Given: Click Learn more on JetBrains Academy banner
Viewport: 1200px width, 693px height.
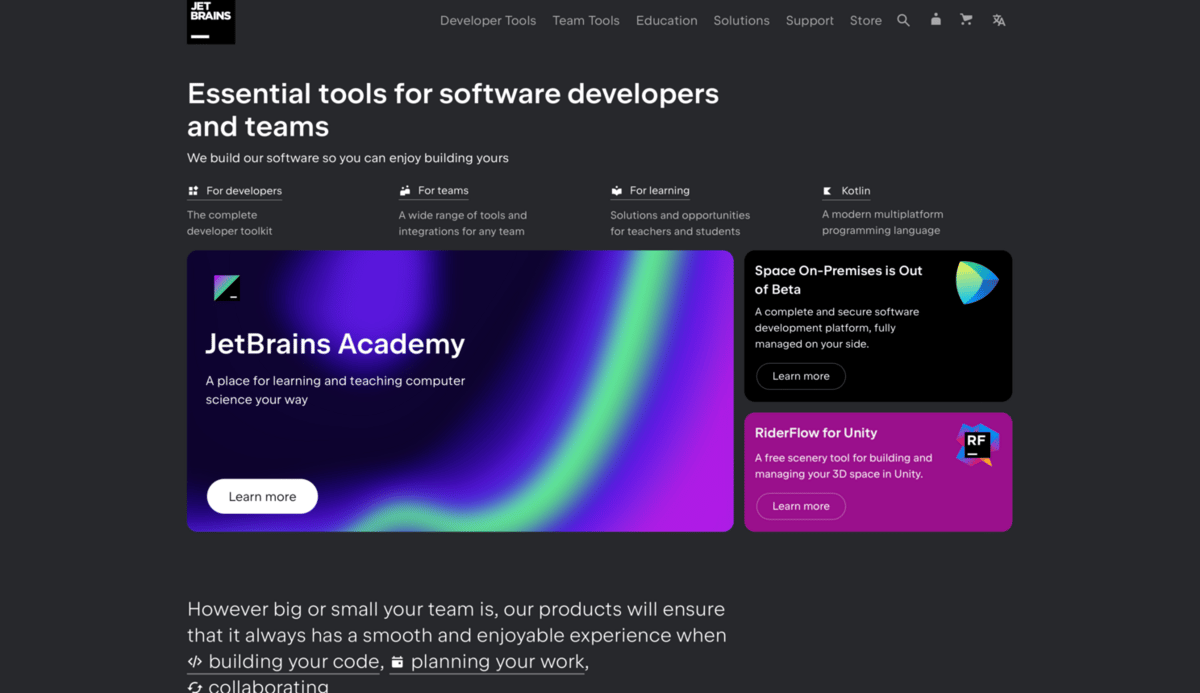Looking at the screenshot, I should coord(262,497).
